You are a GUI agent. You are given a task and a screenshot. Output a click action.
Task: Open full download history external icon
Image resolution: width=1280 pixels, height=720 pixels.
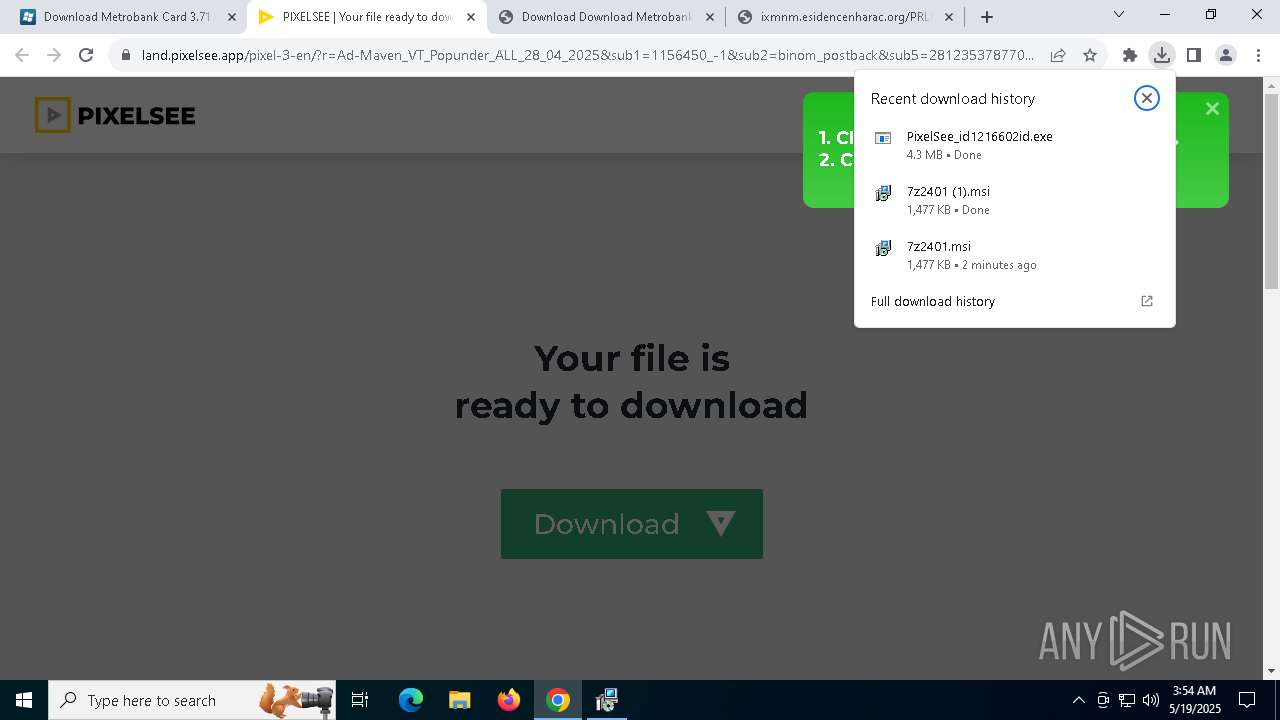click(1147, 301)
